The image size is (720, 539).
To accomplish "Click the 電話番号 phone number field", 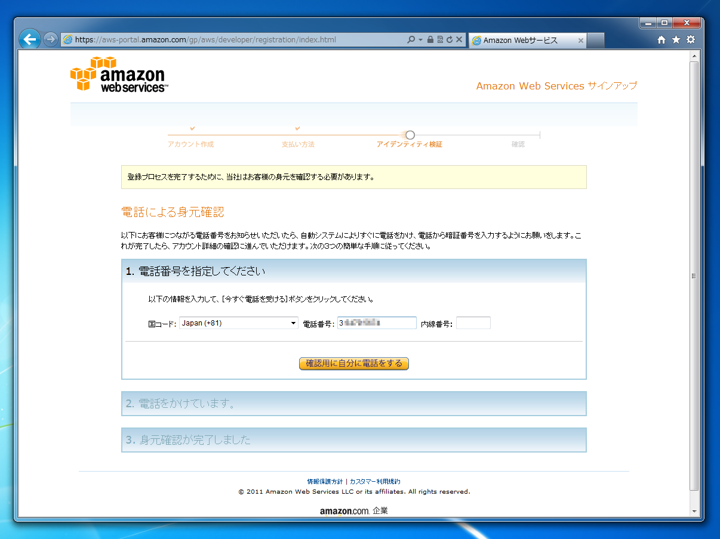I will click(x=377, y=323).
